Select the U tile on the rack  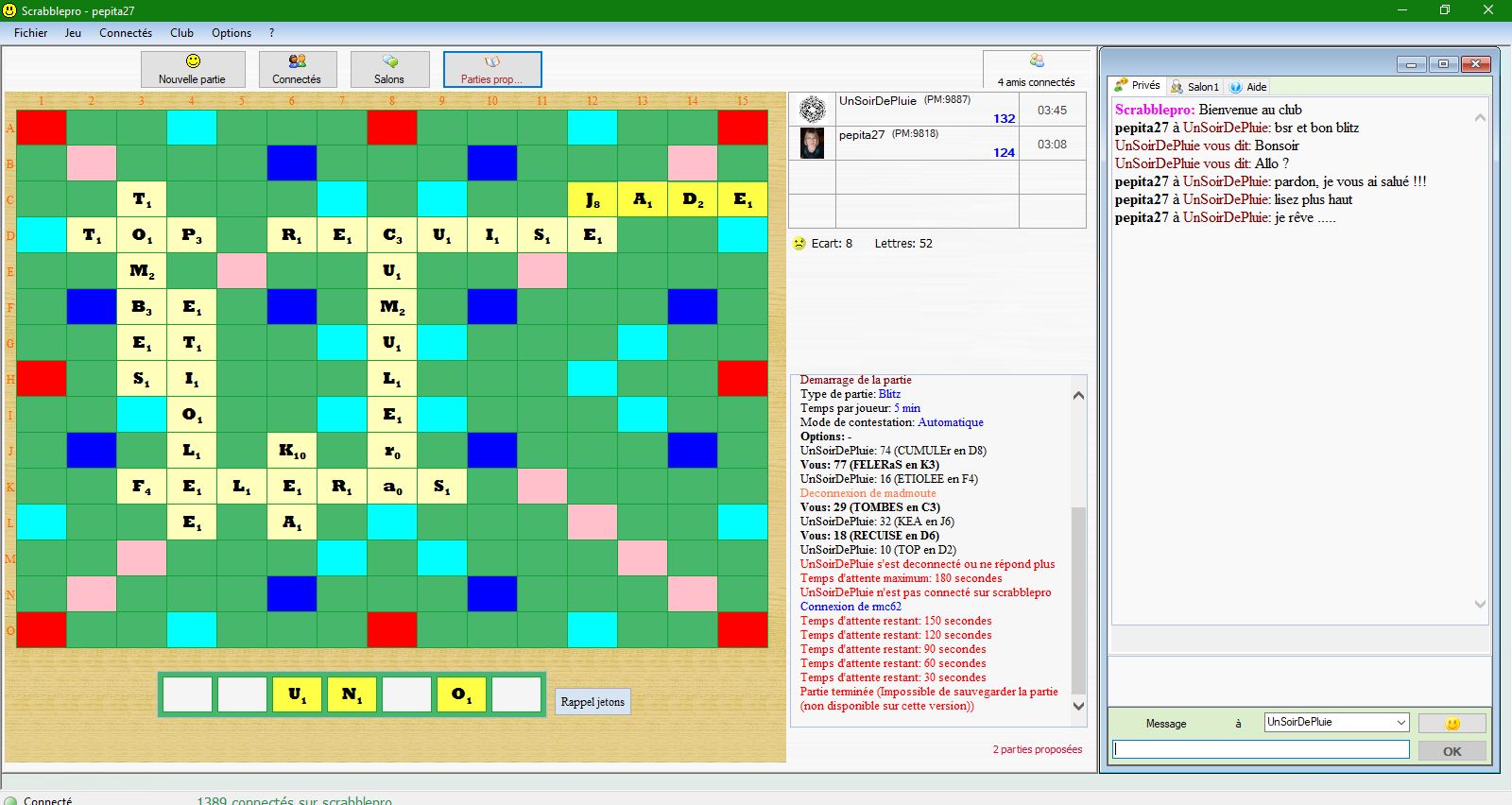[x=297, y=694]
